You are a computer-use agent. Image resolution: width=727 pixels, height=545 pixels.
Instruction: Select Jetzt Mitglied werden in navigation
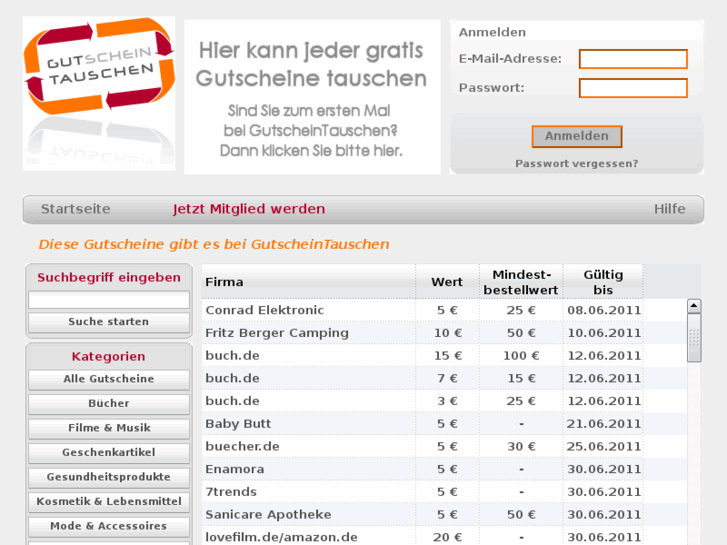249,209
